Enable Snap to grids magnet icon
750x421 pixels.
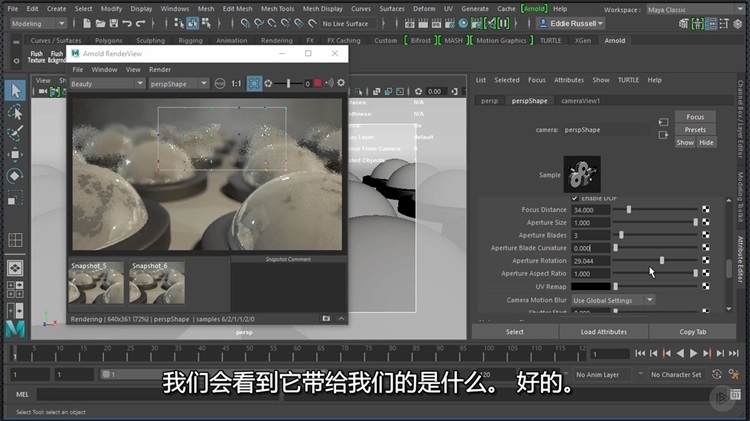point(245,23)
